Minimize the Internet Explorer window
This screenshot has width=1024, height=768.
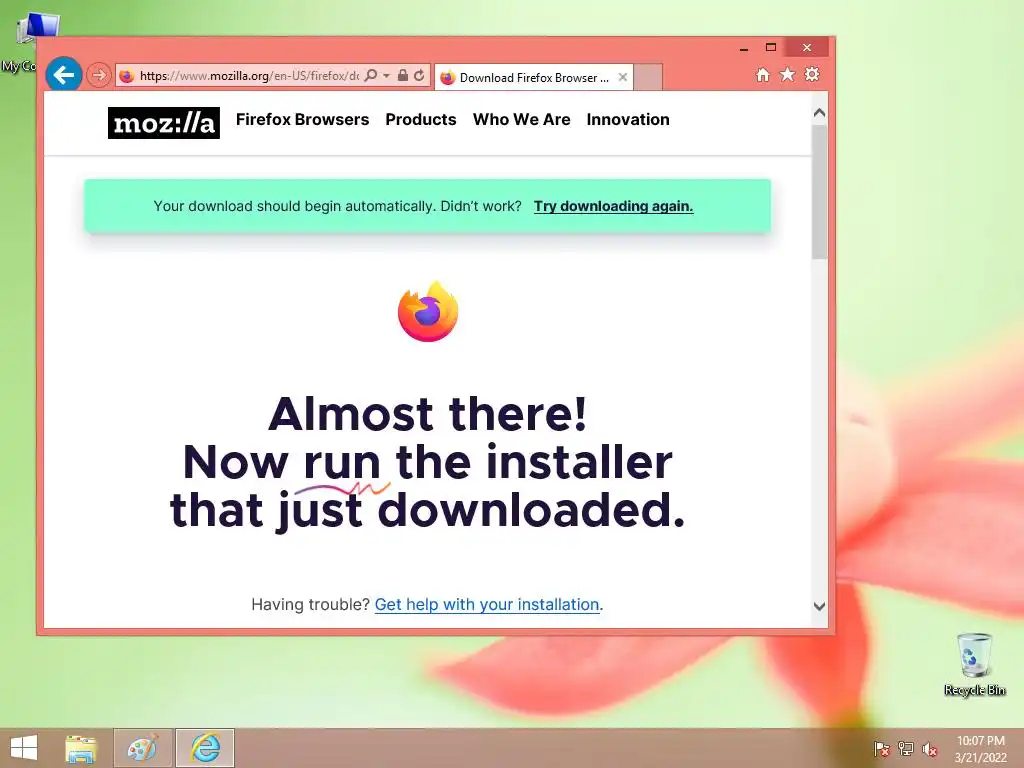pyautogui.click(x=744, y=48)
